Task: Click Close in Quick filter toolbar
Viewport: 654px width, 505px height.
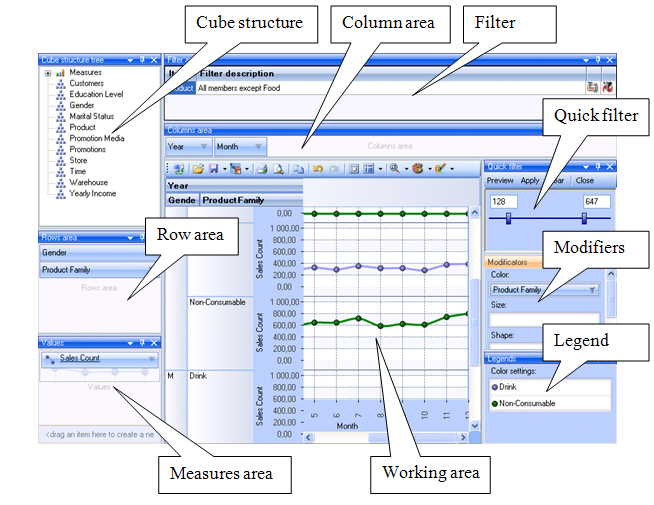Action: coord(584,181)
